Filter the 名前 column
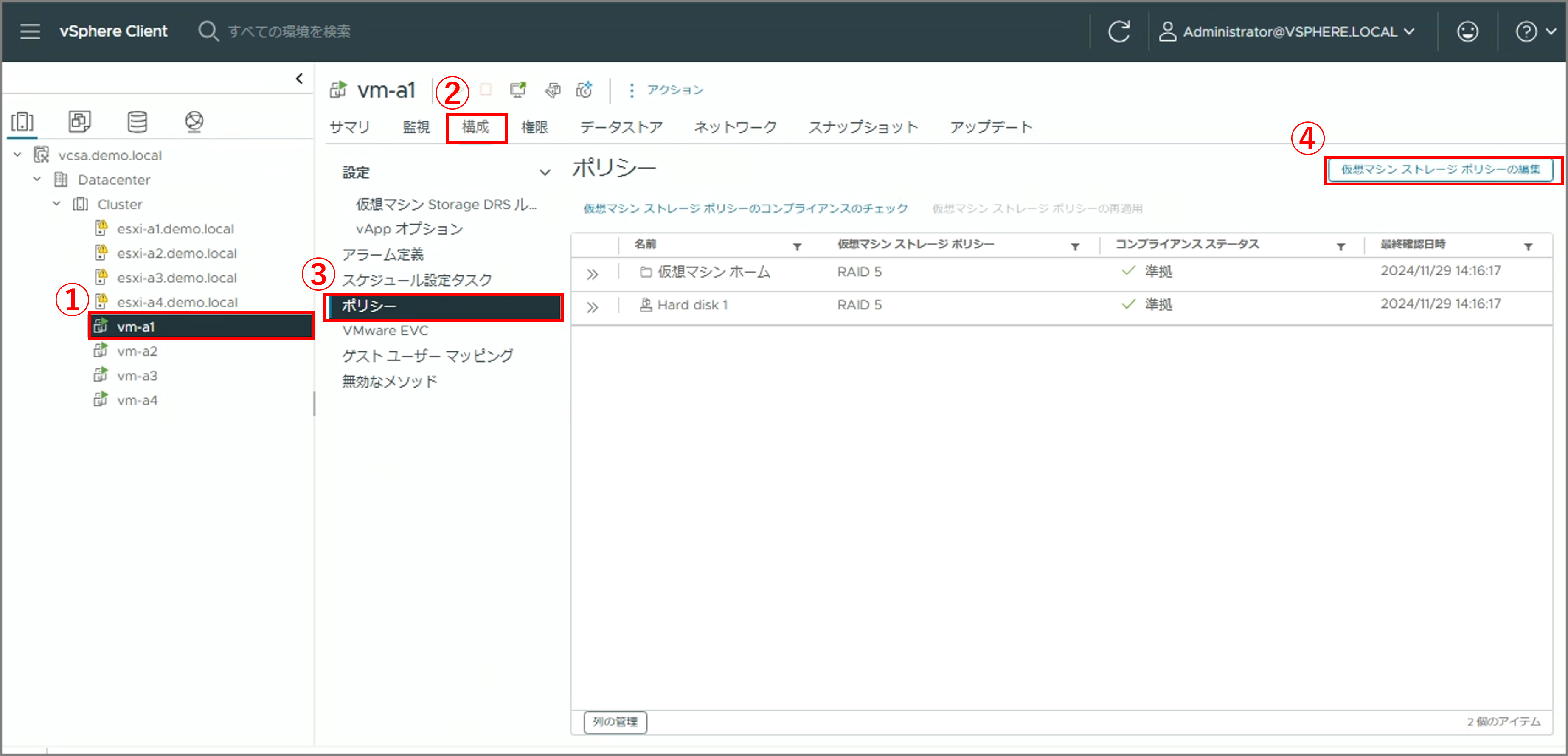Image resolution: width=1568 pixels, height=756 pixels. [797, 246]
